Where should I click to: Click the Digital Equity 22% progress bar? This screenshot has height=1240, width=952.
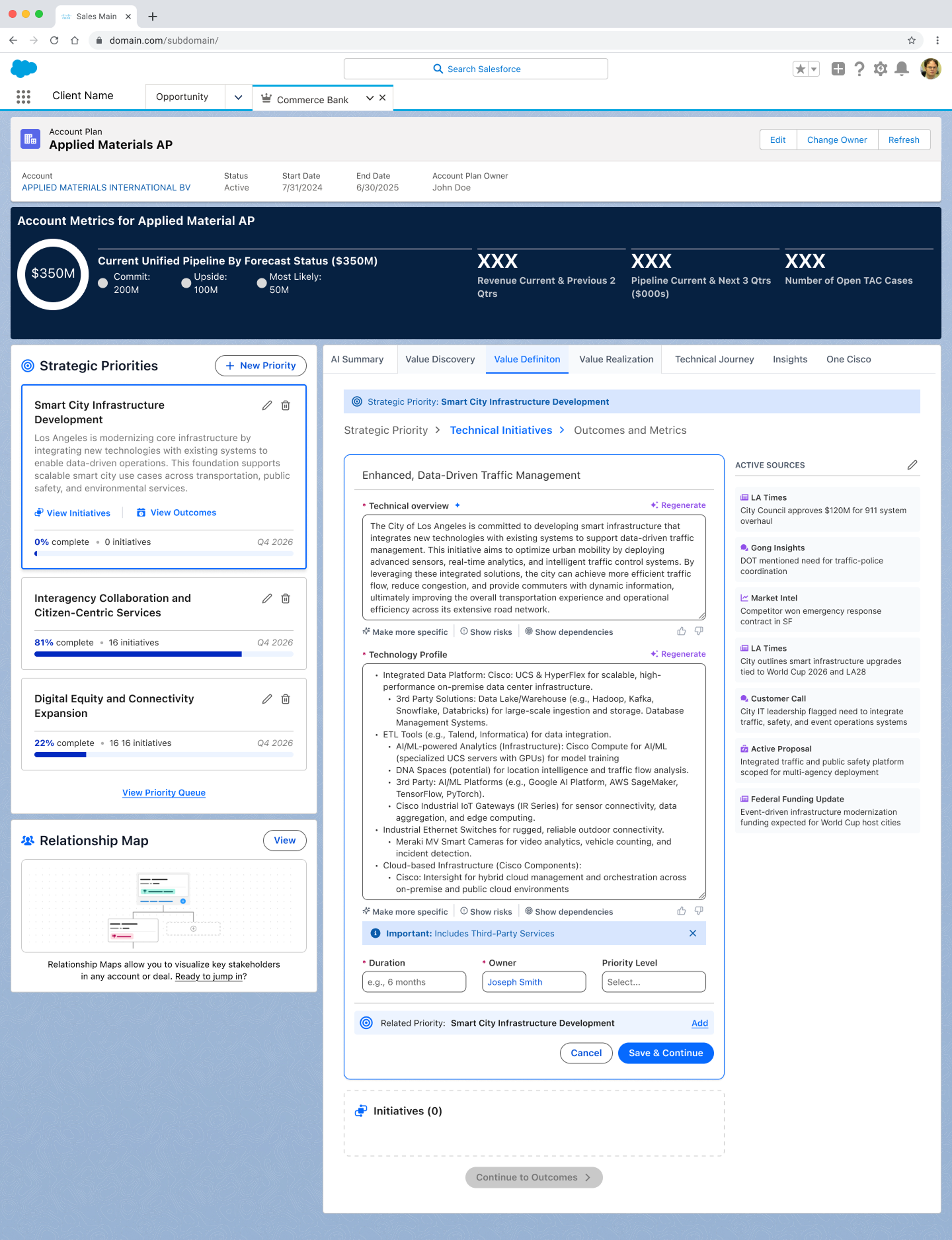click(163, 755)
